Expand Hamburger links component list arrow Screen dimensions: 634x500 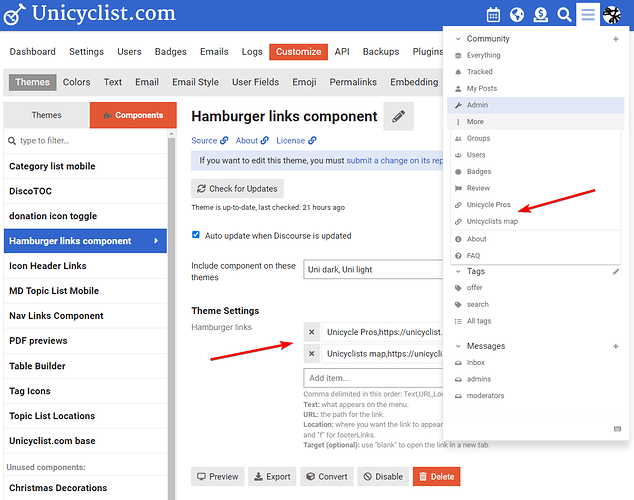(156, 241)
